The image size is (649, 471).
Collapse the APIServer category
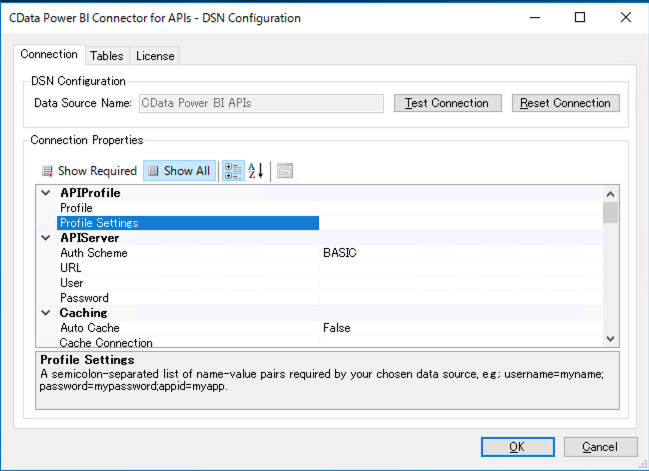pyautogui.click(x=45, y=238)
